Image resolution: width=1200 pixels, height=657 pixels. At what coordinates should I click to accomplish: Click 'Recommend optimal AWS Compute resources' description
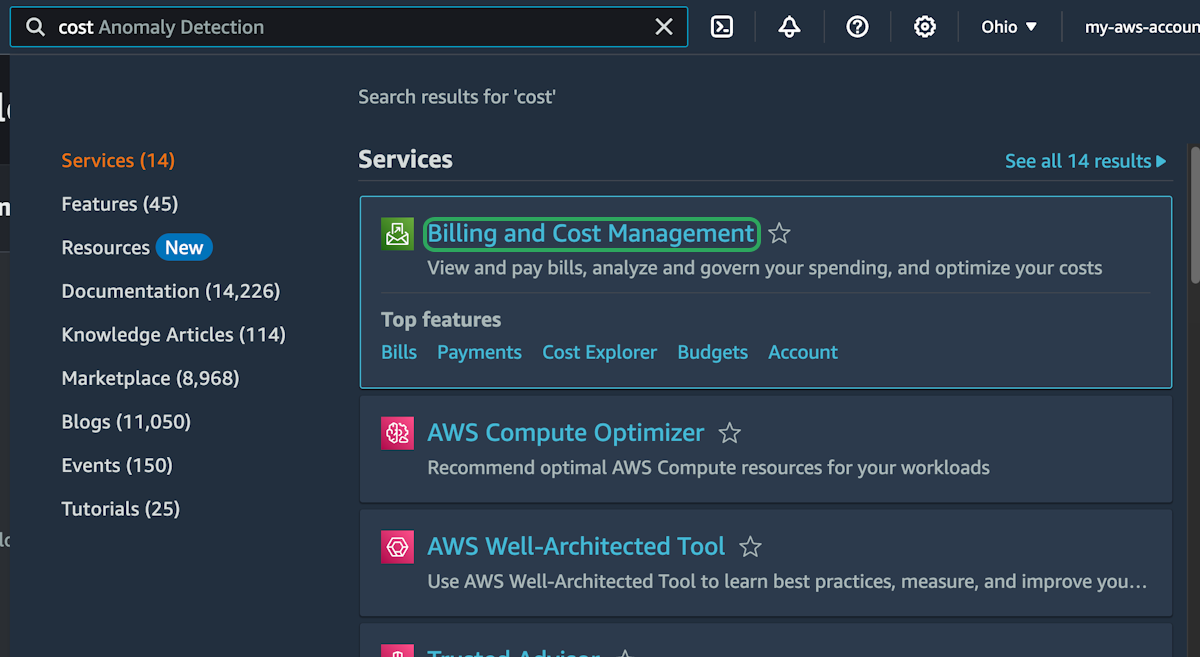tap(708, 467)
